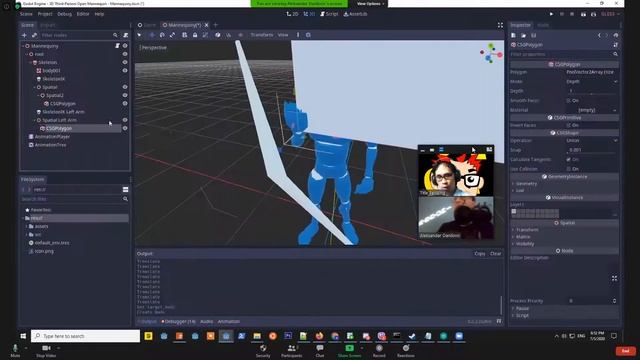The width and height of the screenshot is (640, 360).
Task: Click the viewport orientation gizmo
Action: (x=491, y=53)
